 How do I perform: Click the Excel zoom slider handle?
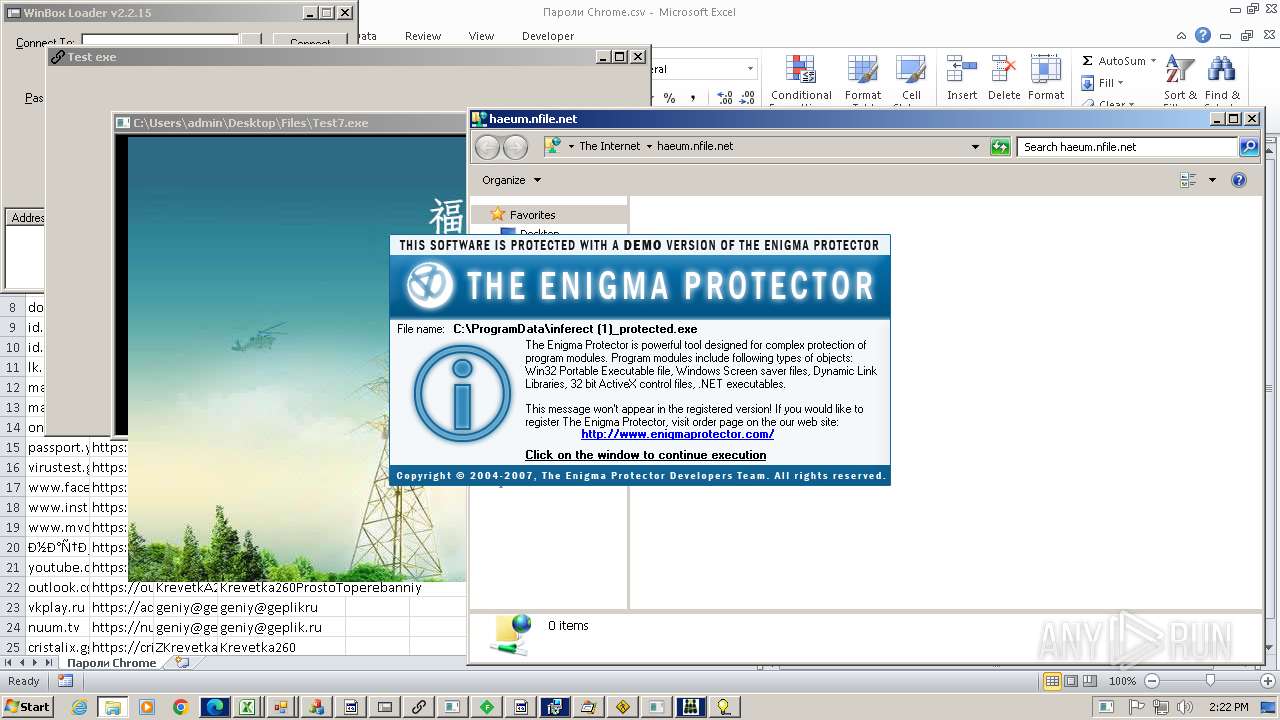click(1210, 681)
